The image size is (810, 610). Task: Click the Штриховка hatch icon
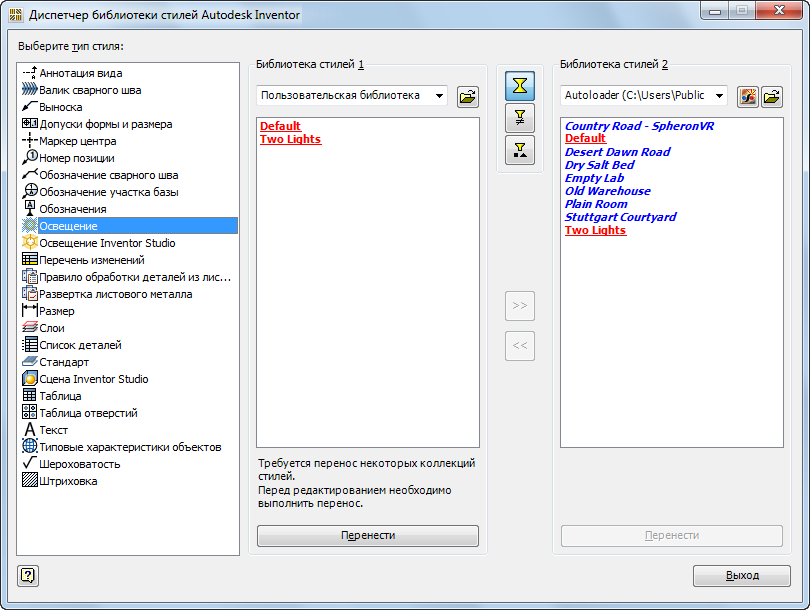pyautogui.click(x=30, y=480)
